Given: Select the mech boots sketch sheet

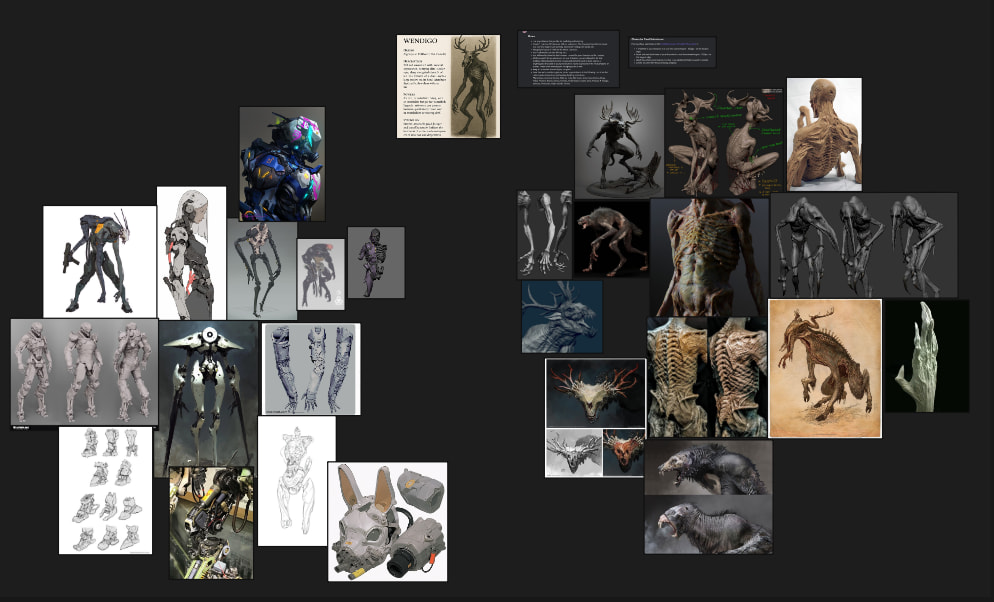Looking at the screenshot, I should 105,490.
